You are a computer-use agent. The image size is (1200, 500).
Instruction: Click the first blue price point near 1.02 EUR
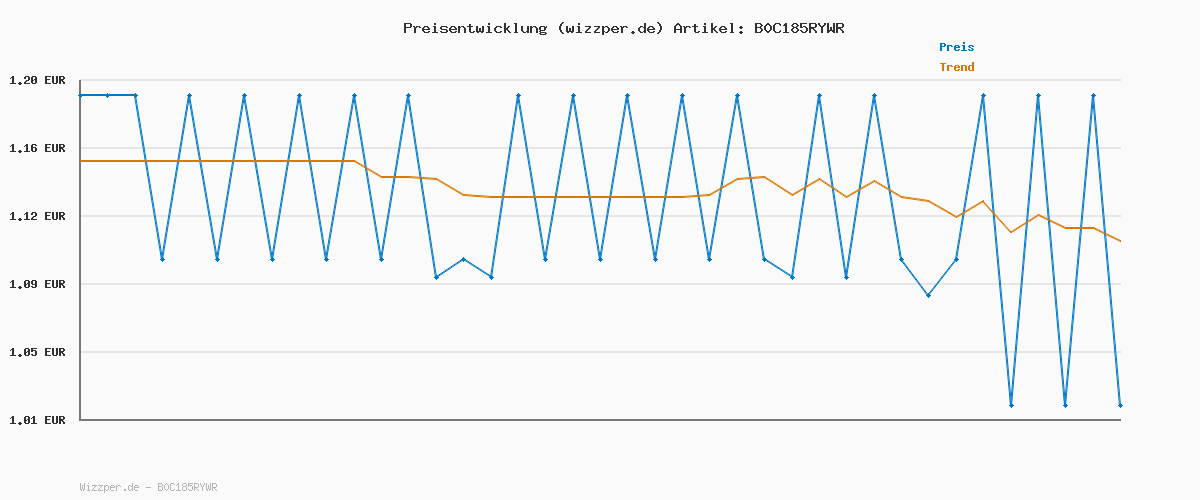(1011, 405)
